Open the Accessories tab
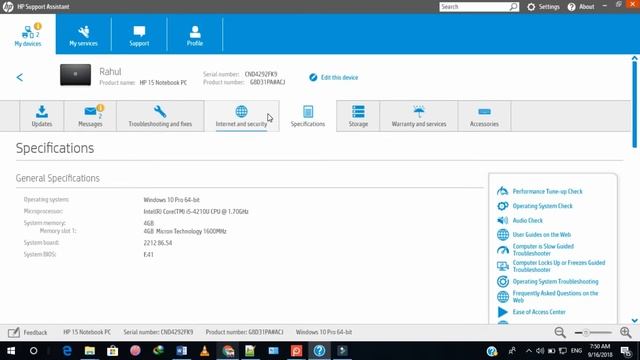640x360 pixels. coord(484,116)
